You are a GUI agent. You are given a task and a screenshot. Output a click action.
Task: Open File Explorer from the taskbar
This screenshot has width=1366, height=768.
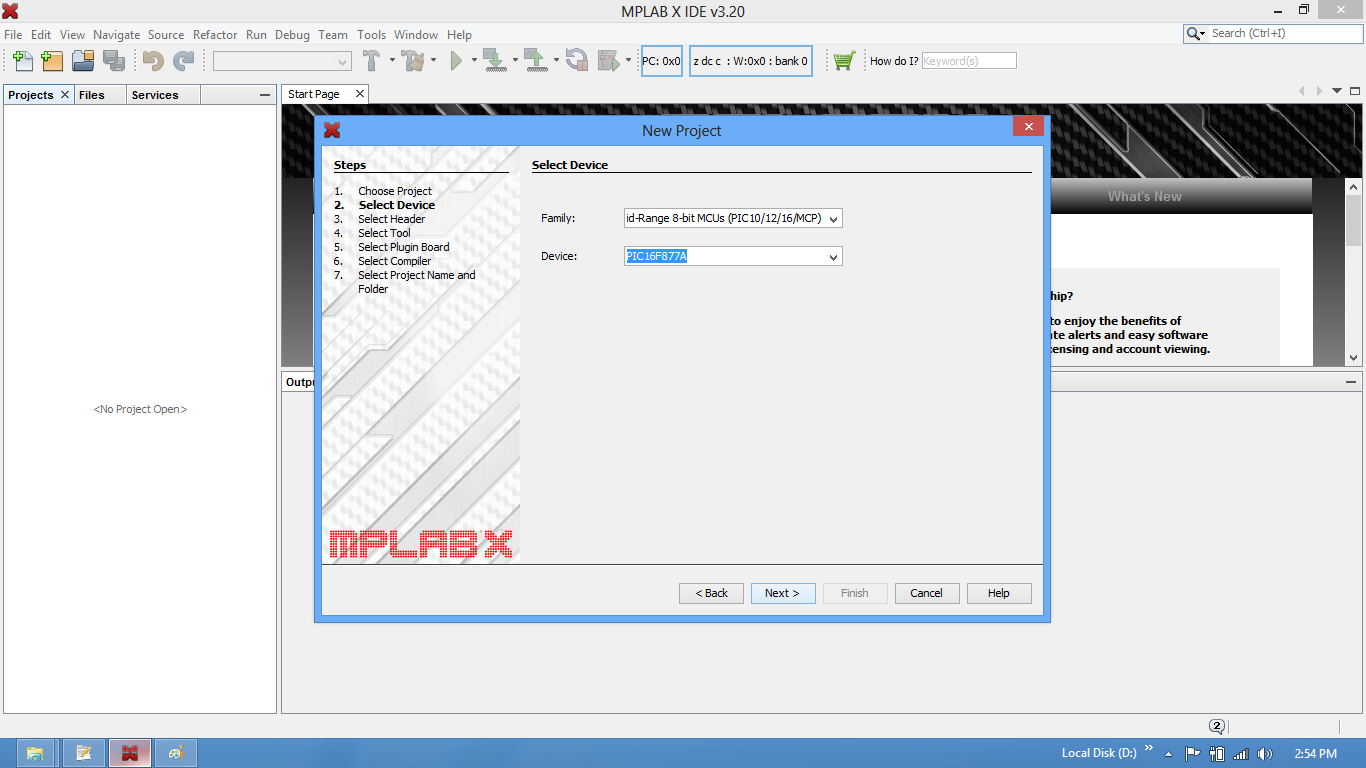pos(35,753)
